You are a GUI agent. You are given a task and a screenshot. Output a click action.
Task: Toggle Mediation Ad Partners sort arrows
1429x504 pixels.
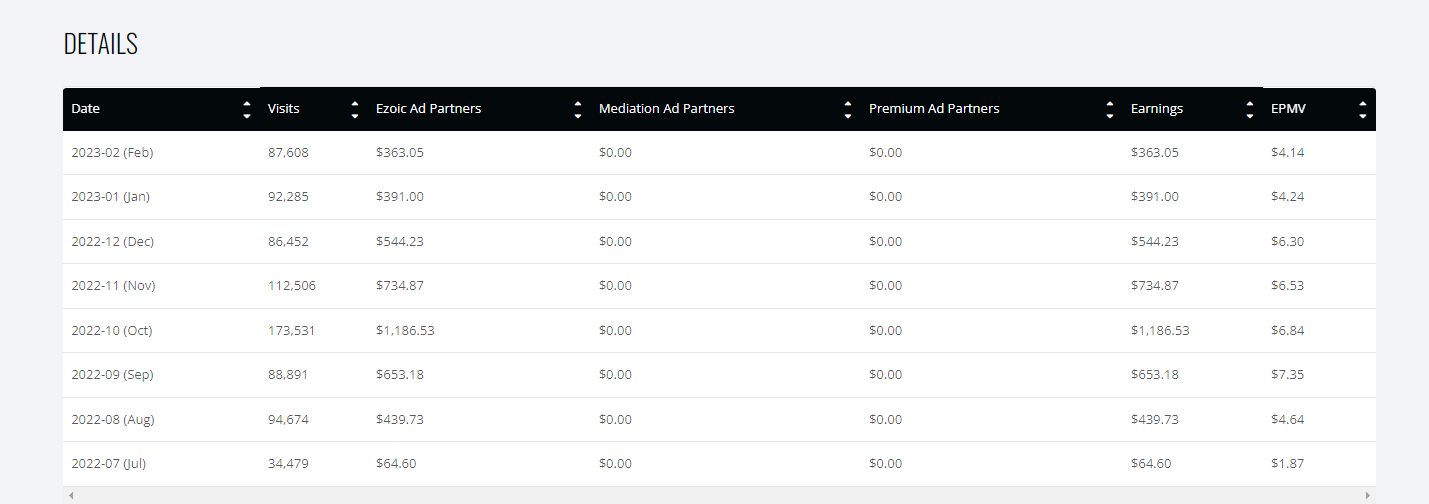pyautogui.click(x=847, y=109)
